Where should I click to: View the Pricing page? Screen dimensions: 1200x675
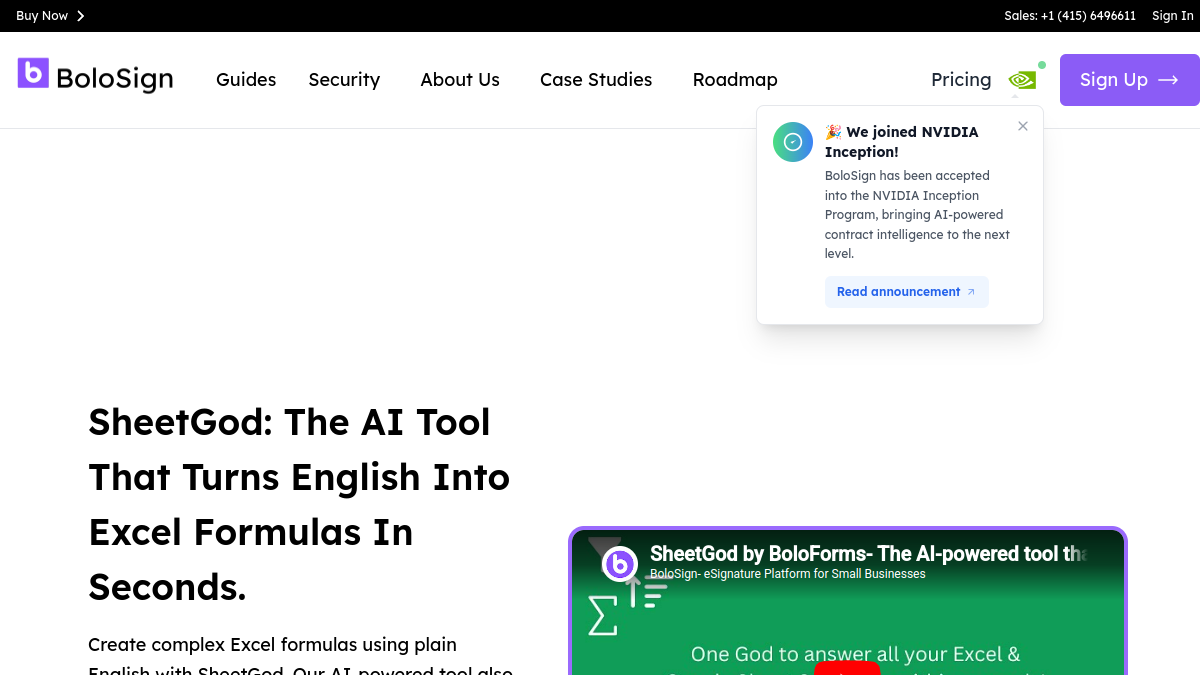pos(961,80)
